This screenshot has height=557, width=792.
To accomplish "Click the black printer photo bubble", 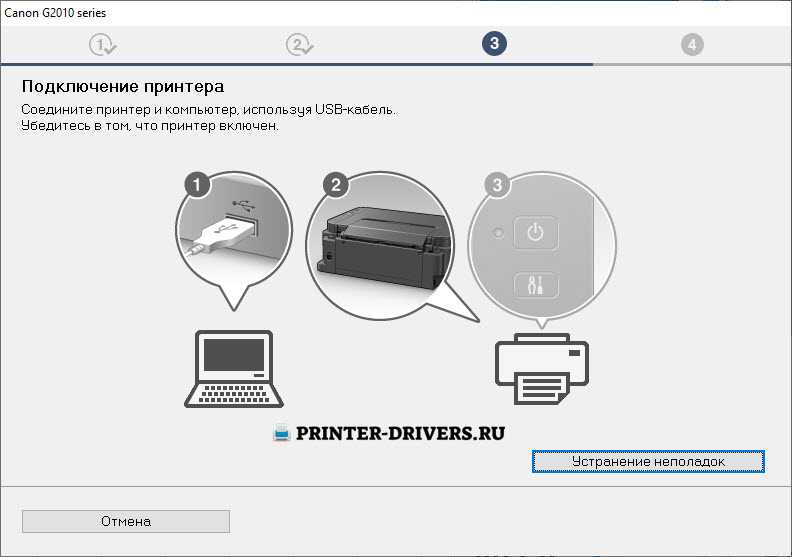I will (x=380, y=246).
